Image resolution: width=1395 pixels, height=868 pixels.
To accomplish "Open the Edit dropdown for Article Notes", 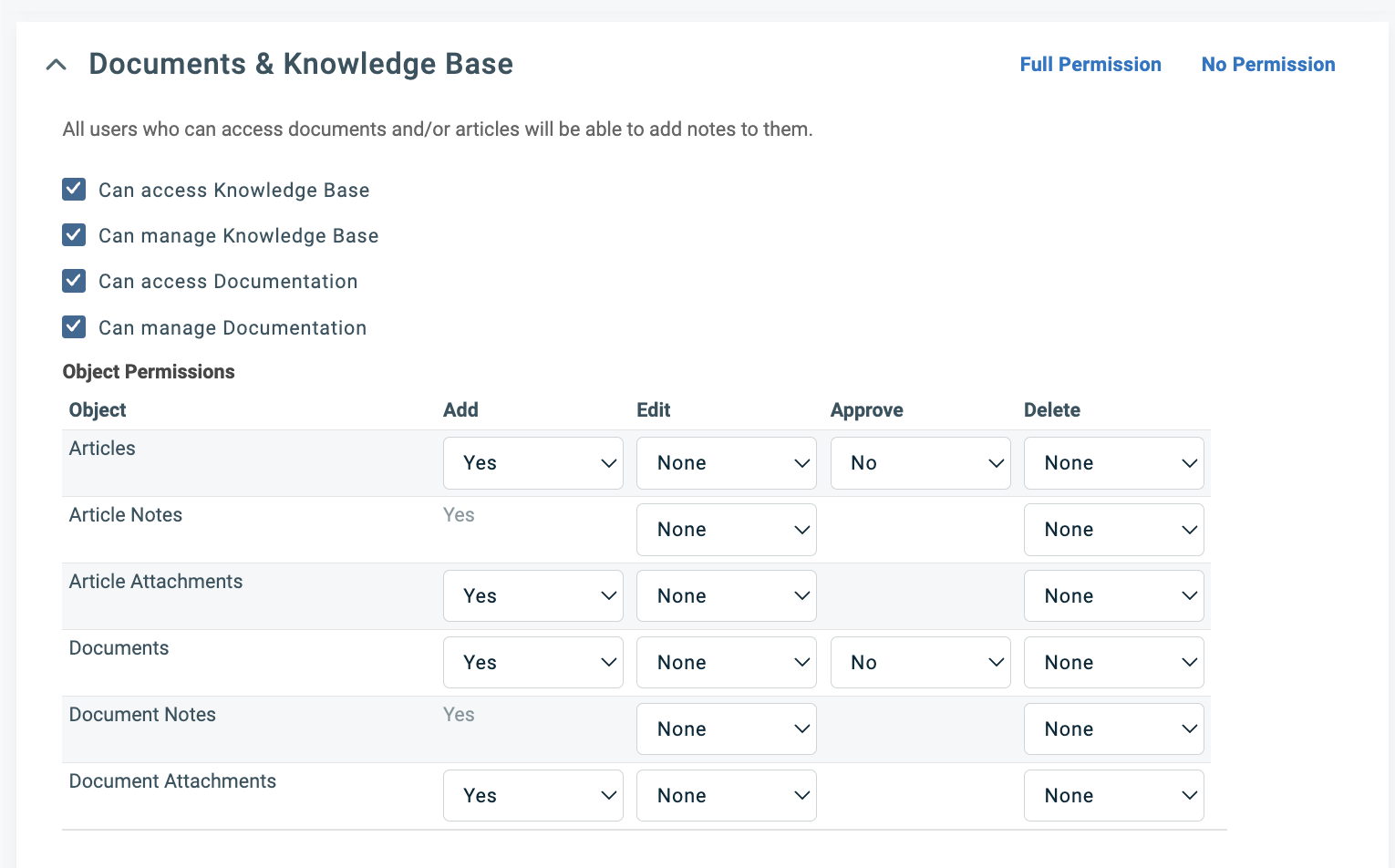I will click(726, 529).
